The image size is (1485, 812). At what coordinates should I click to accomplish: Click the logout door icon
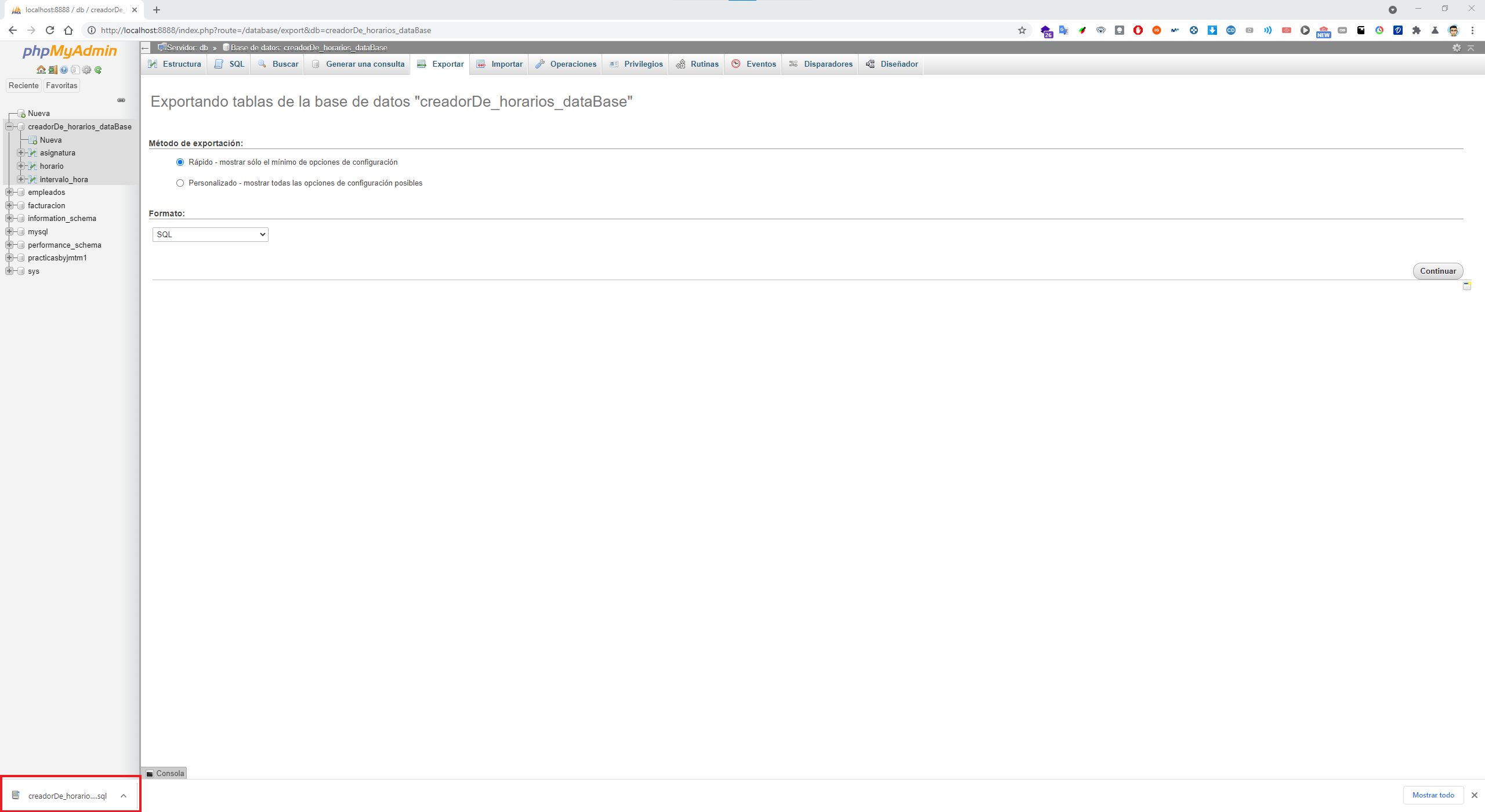pyautogui.click(x=53, y=70)
